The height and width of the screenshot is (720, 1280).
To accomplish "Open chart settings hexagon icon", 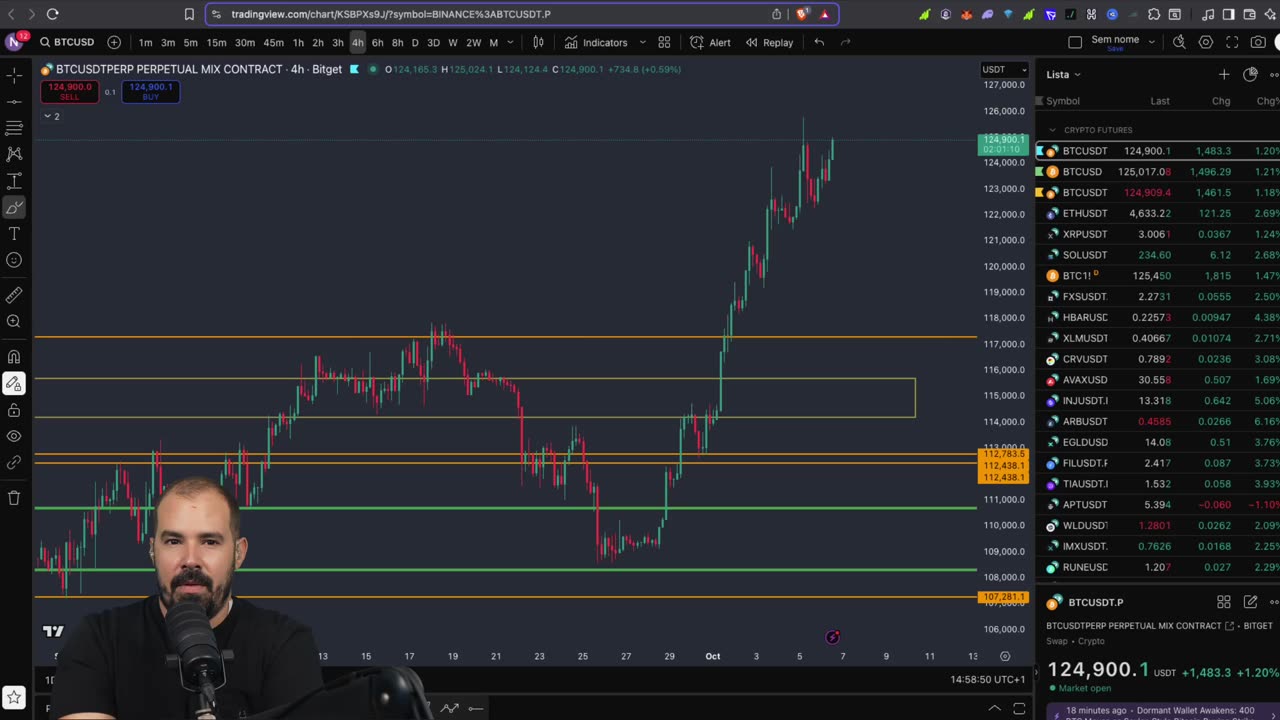I will pos(1206,42).
